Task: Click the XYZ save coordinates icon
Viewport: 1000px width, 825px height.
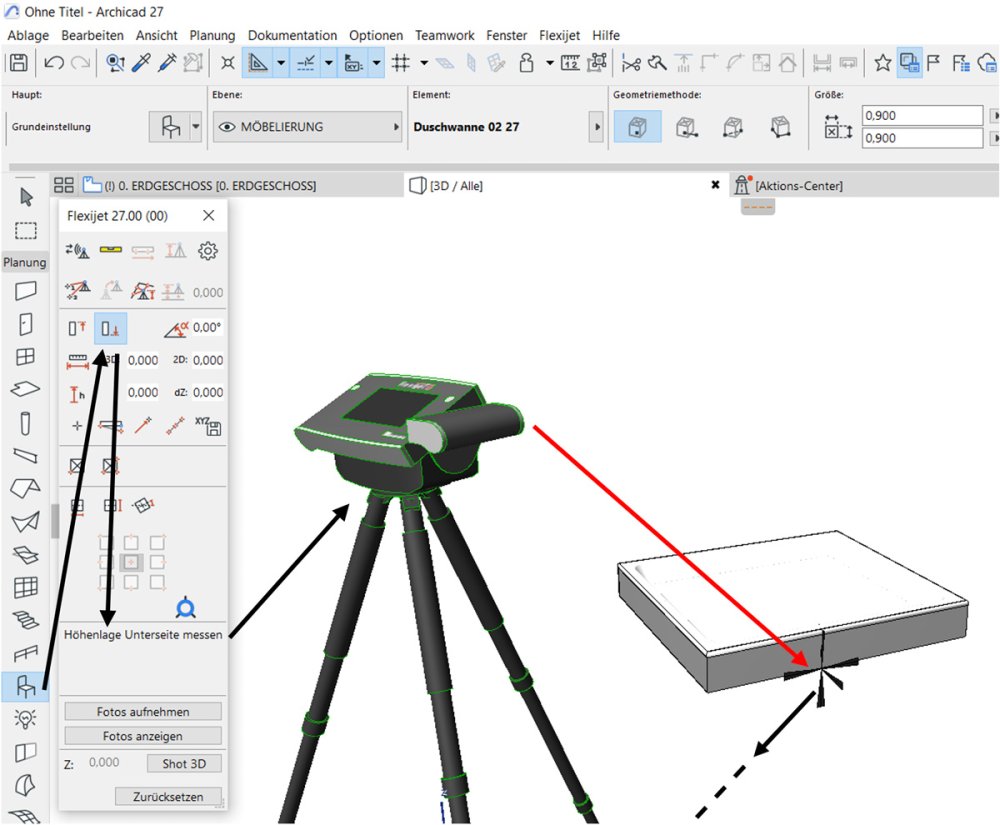Action: tap(209, 425)
